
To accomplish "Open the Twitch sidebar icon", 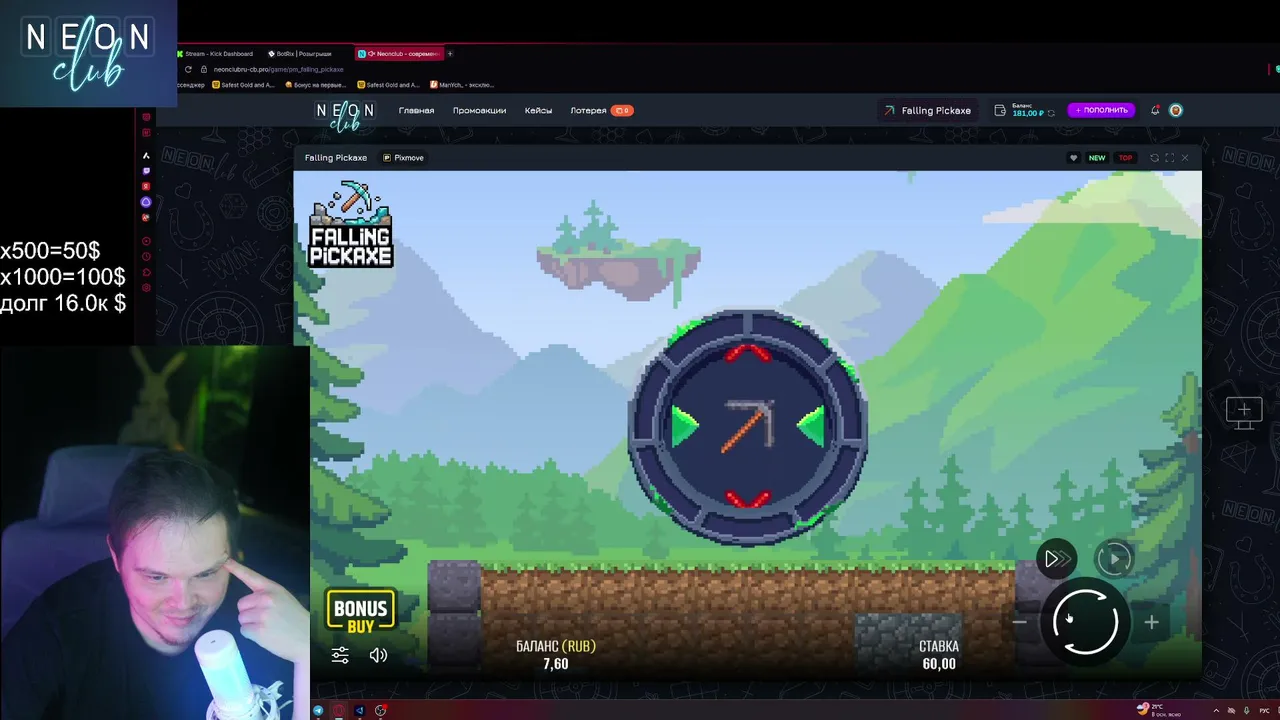I will pos(146,171).
